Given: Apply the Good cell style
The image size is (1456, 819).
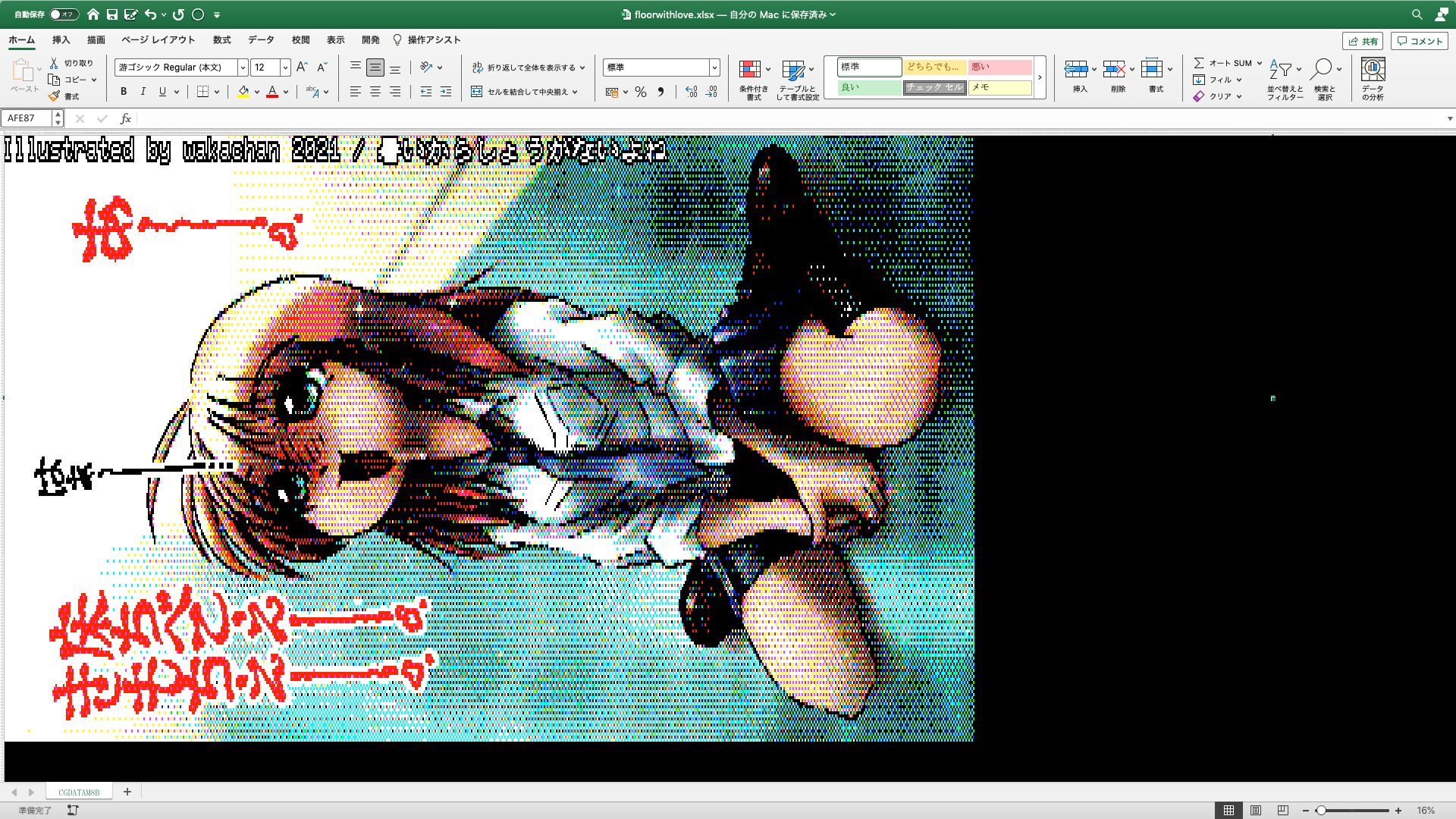Looking at the screenshot, I should (869, 87).
